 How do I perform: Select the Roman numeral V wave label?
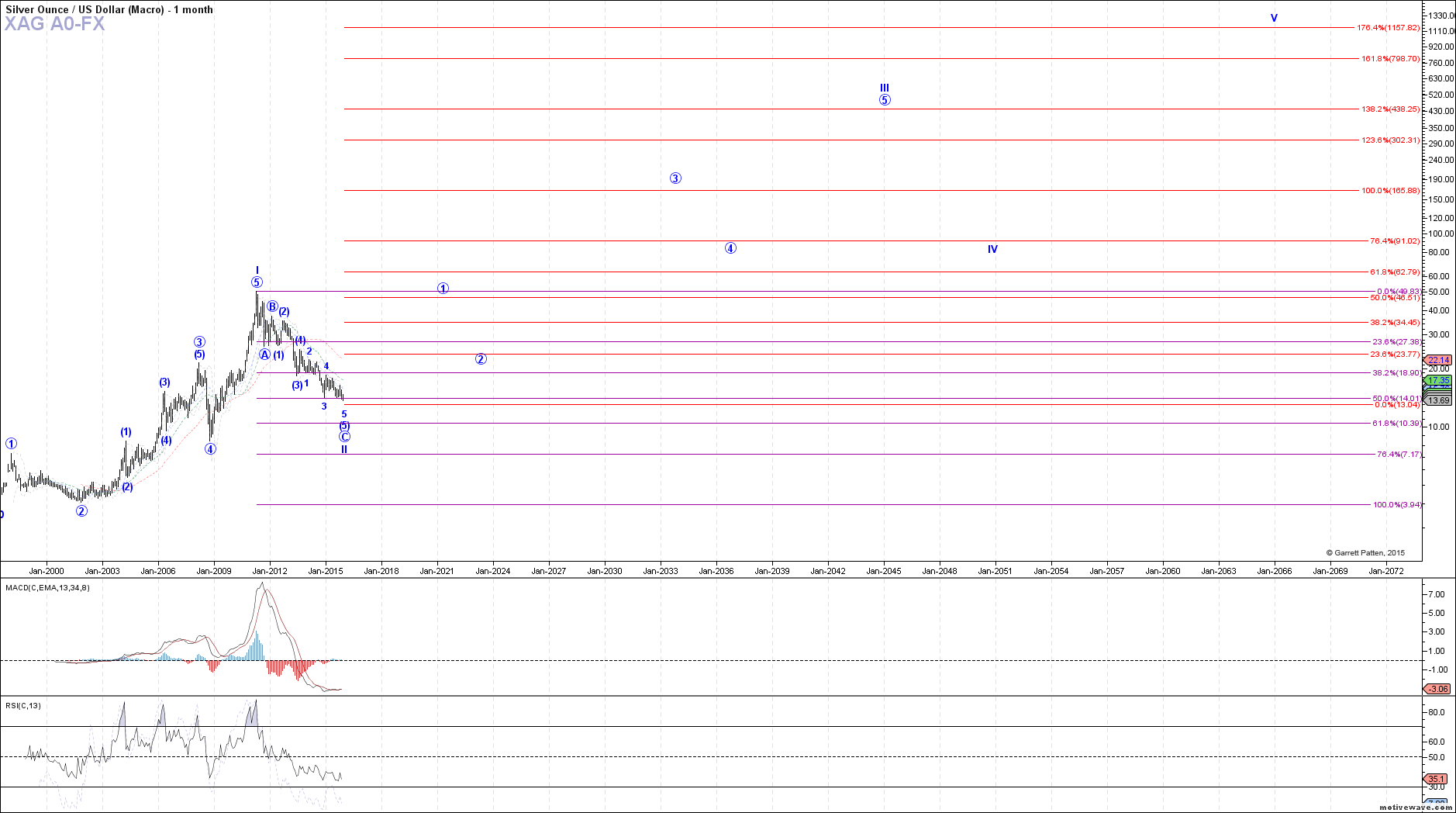pos(1274,18)
